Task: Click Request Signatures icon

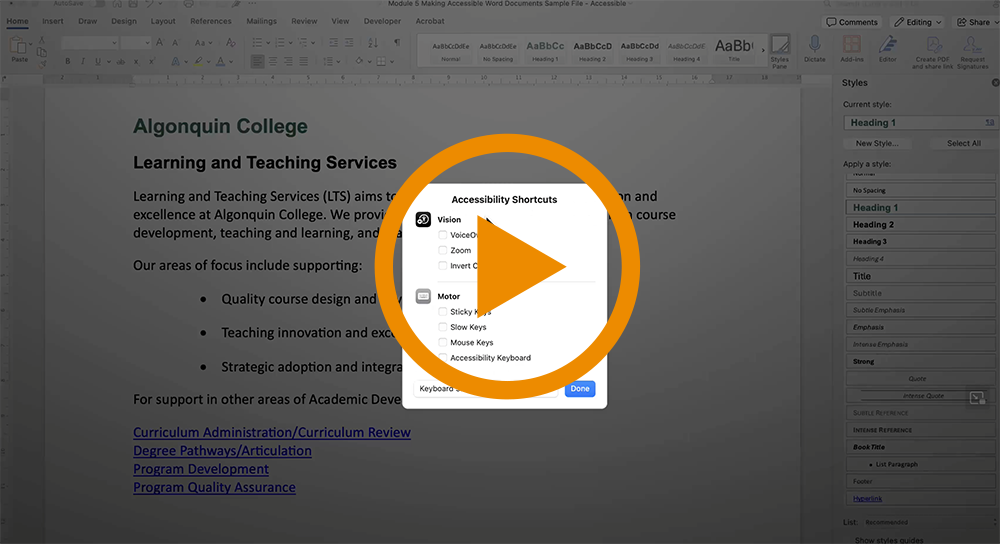Action: tap(973, 48)
